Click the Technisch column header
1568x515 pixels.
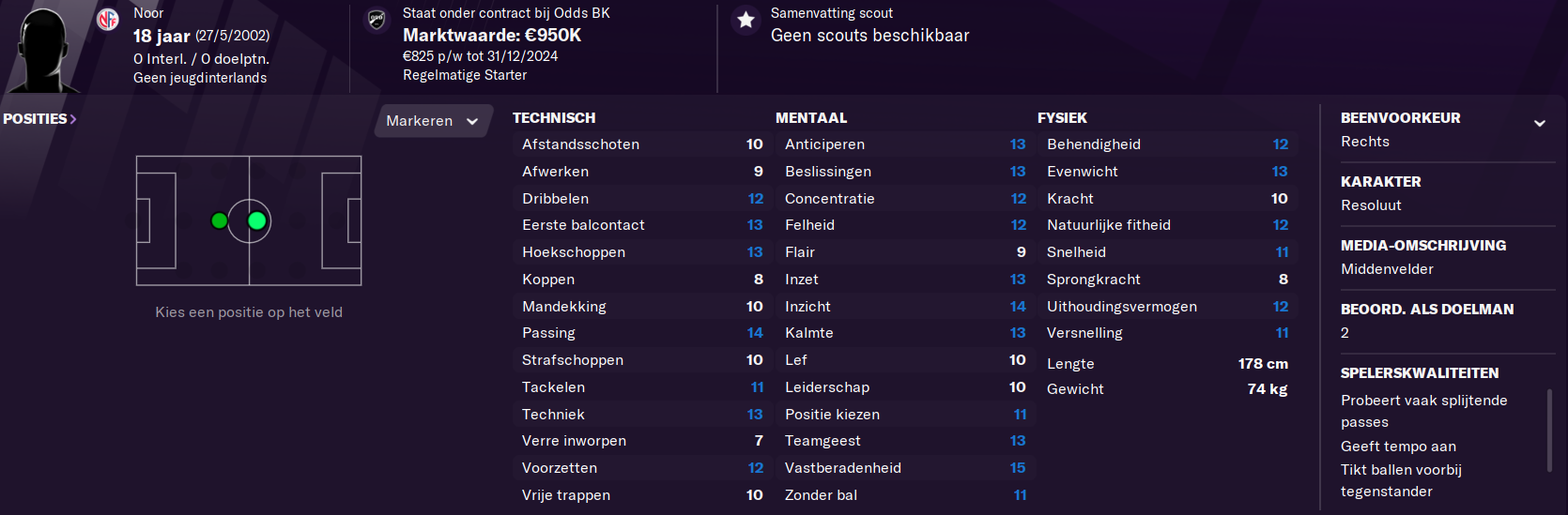tap(554, 118)
